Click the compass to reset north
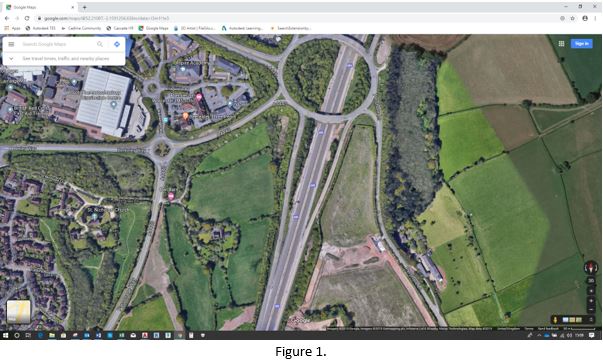 coord(591,267)
